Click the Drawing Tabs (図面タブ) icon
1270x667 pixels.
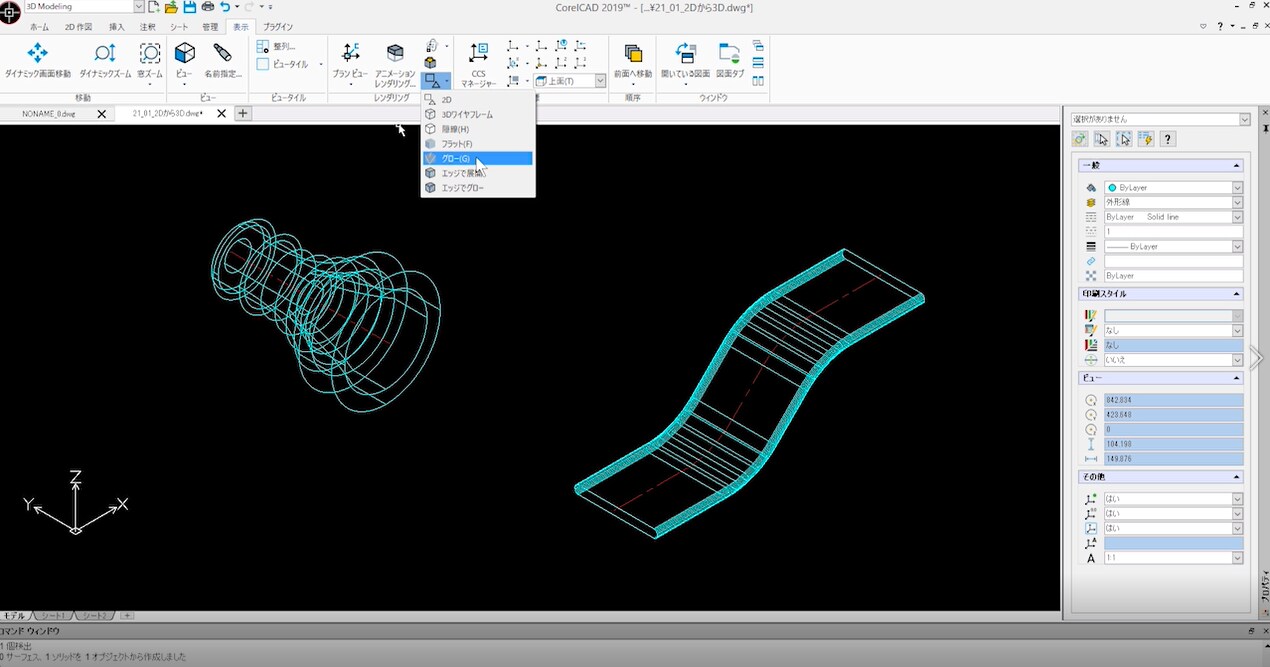[730, 53]
